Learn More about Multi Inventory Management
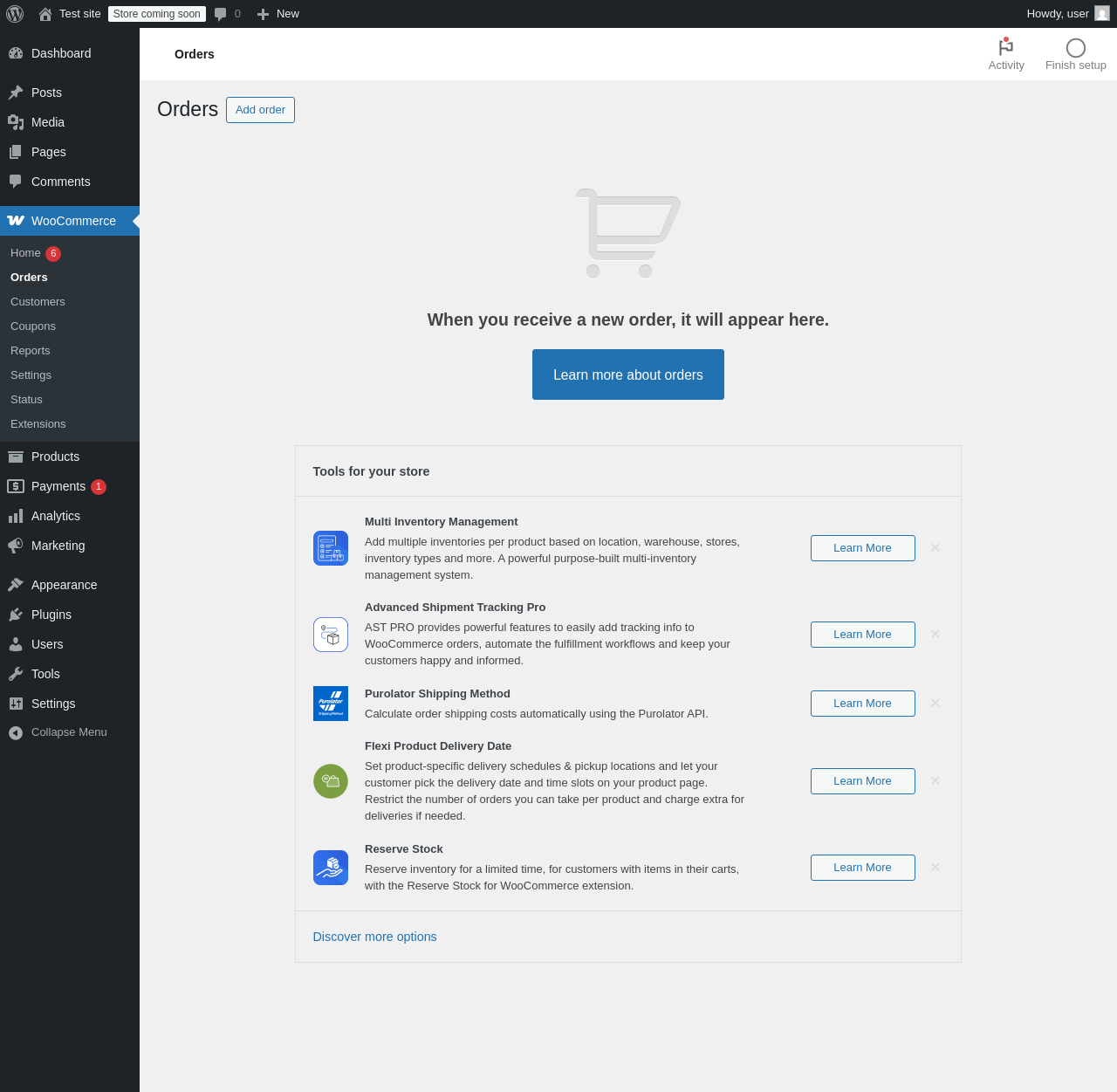Image resolution: width=1117 pixels, height=1092 pixels. (x=862, y=548)
